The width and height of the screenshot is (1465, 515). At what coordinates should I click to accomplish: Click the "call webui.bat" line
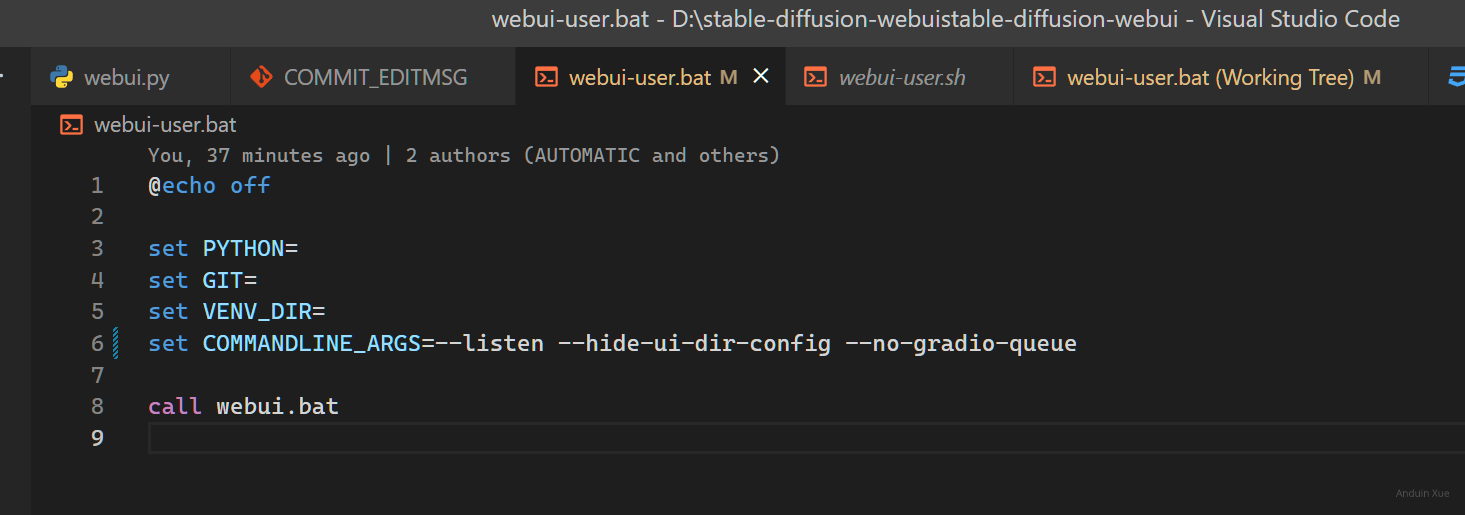tap(243, 407)
